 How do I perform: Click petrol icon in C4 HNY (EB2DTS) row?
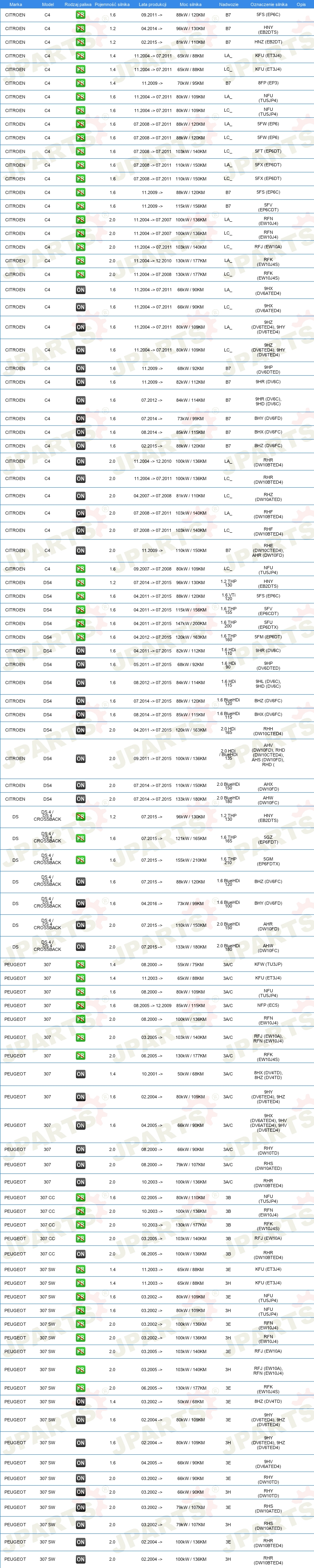coord(80,29)
